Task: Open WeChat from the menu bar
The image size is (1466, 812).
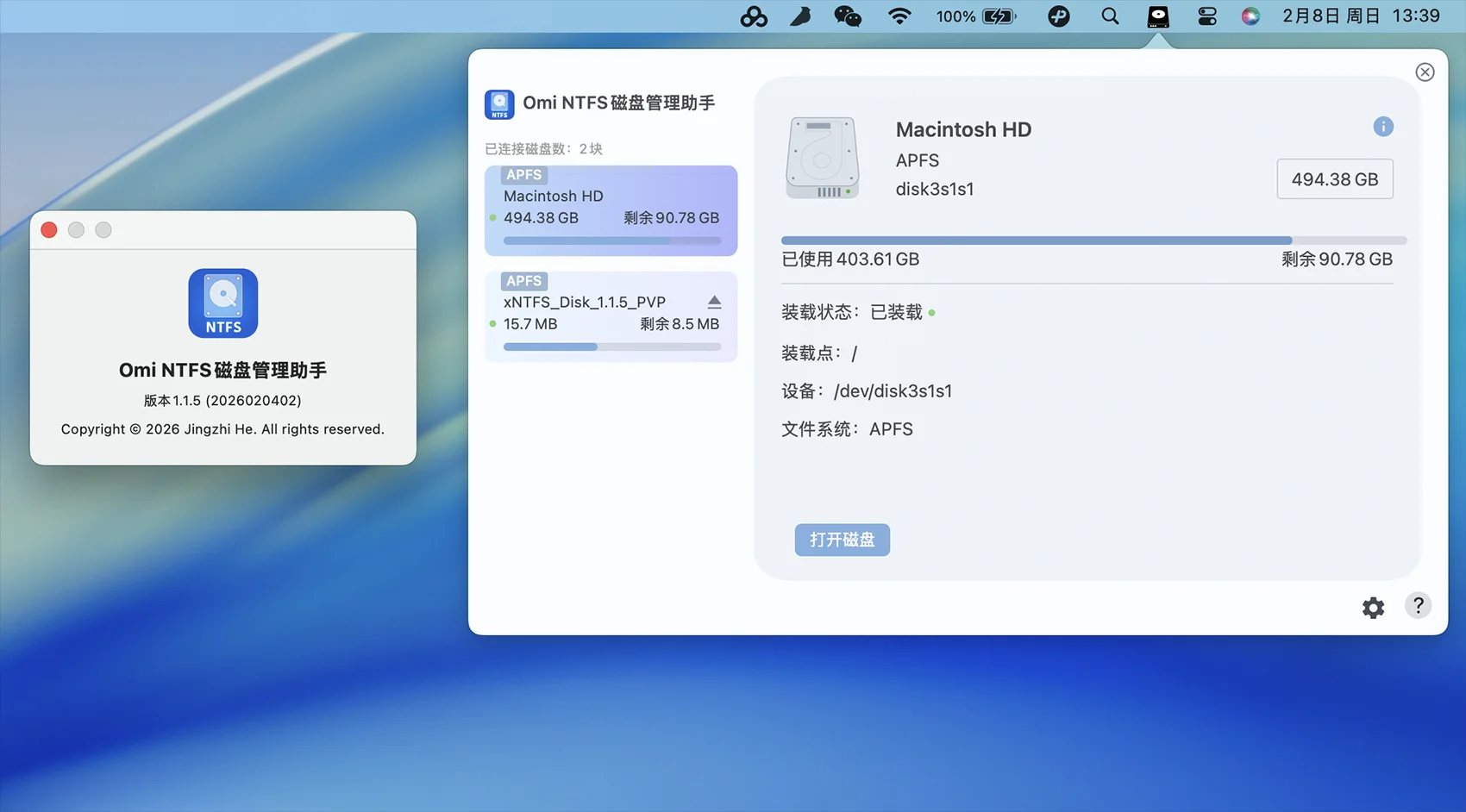Action: point(847,16)
